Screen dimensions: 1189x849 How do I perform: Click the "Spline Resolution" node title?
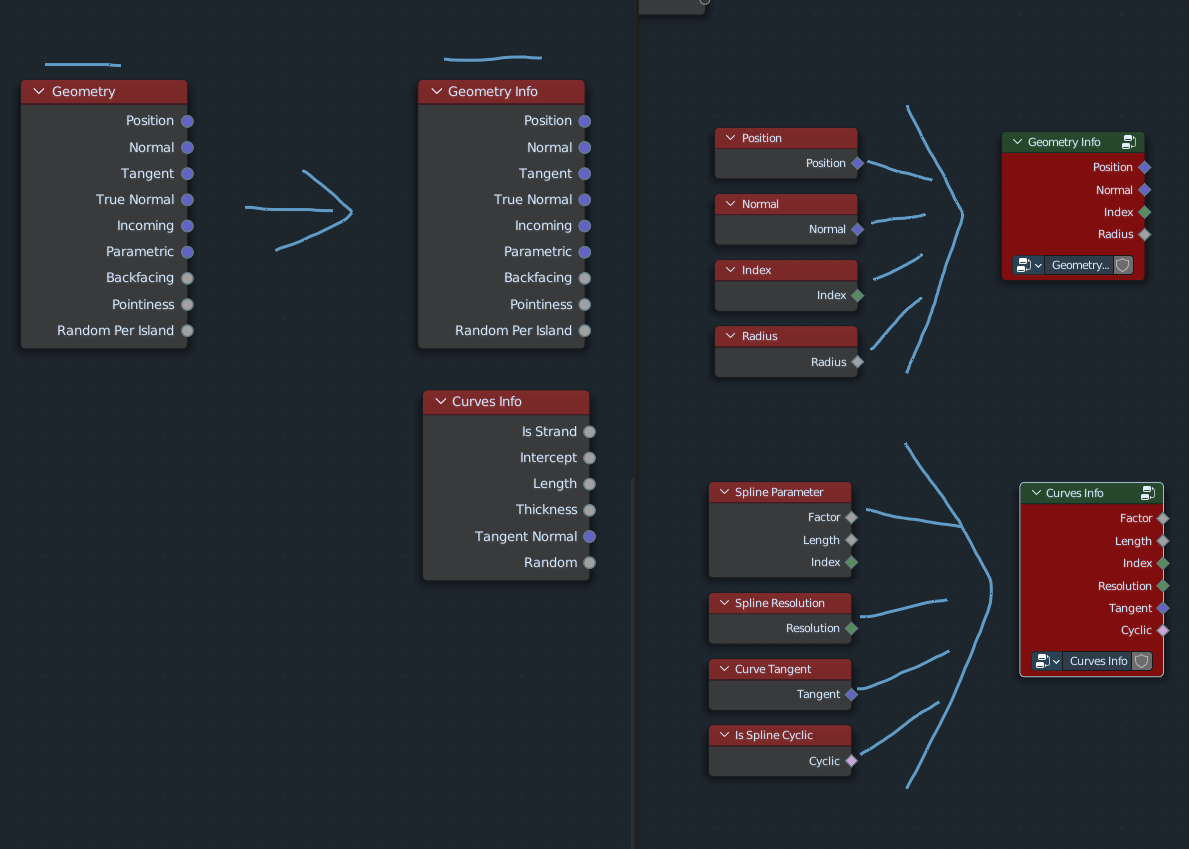tap(780, 603)
